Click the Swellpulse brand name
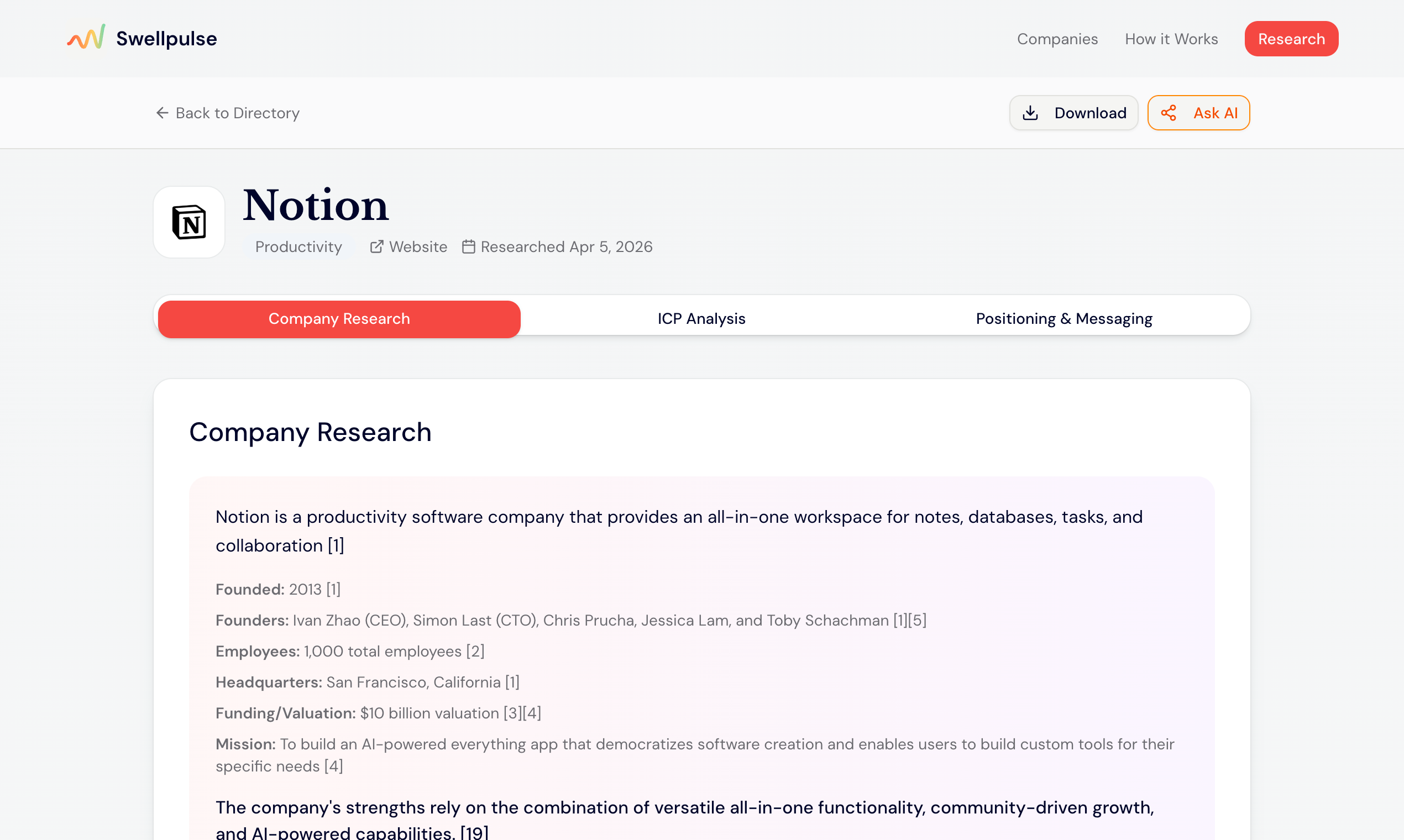1404x840 pixels. 166,39
